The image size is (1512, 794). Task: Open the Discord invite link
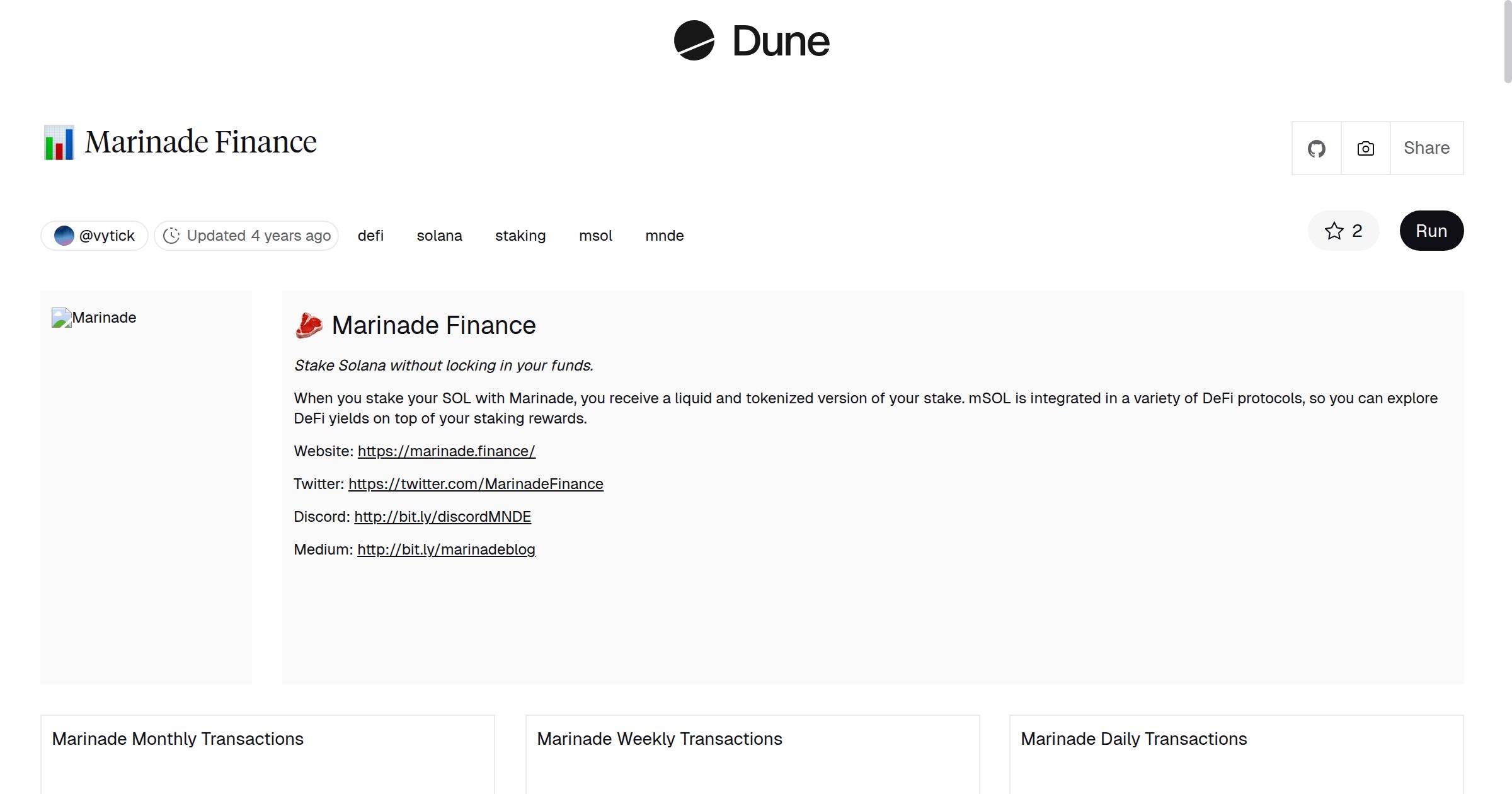tap(442, 517)
